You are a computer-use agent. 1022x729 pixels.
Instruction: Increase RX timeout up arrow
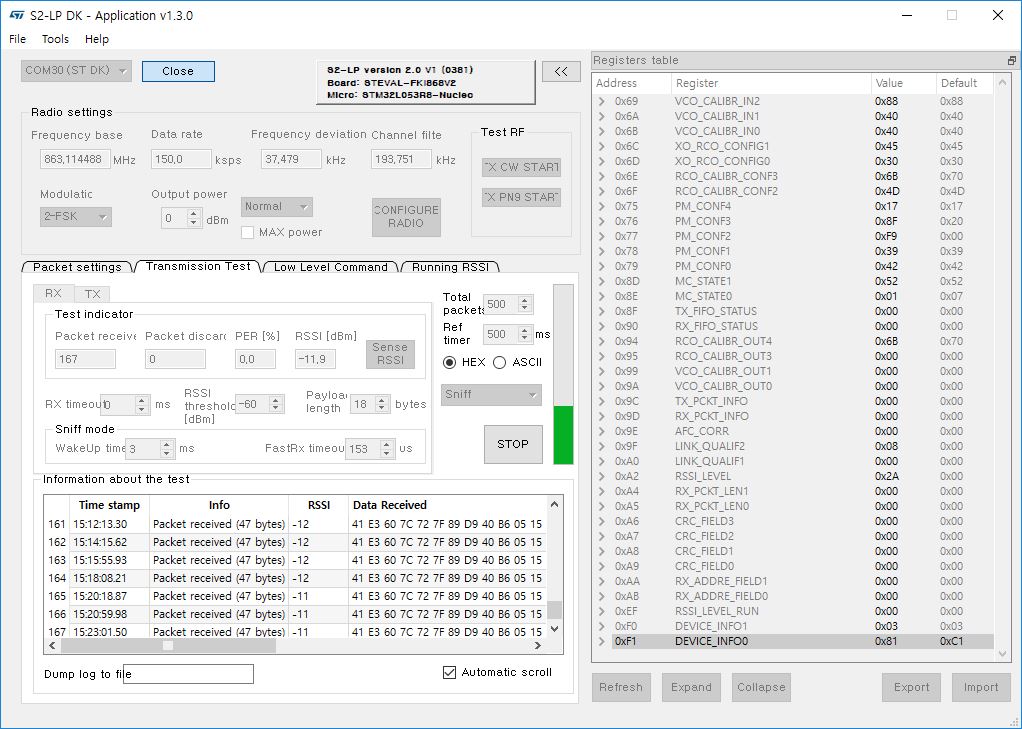pyautogui.click(x=142, y=400)
